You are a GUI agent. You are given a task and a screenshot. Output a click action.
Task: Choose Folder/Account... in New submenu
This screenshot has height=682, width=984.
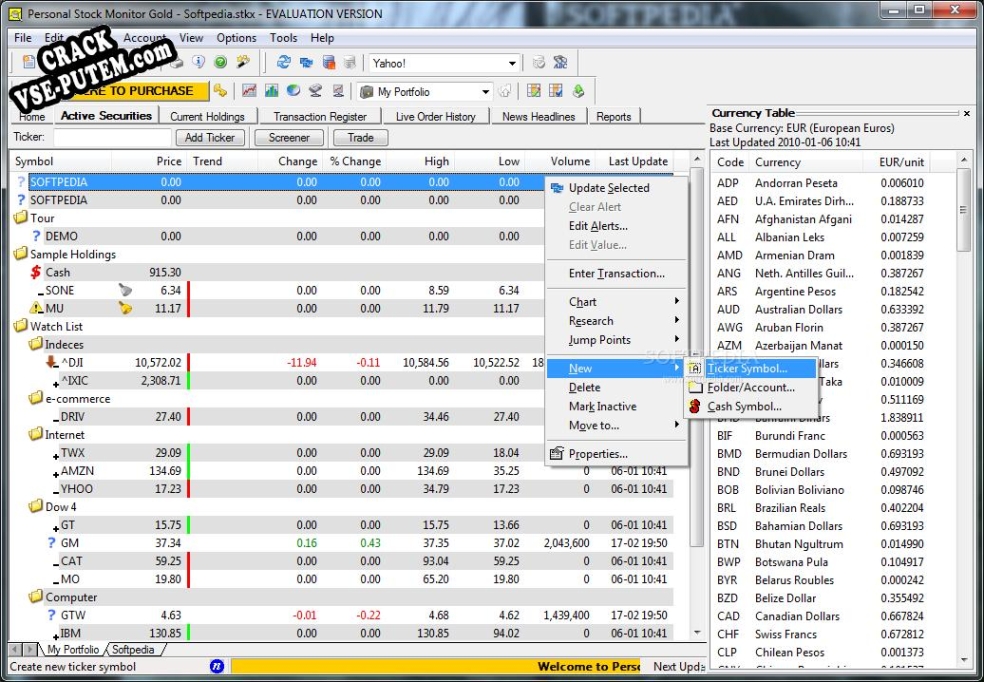(x=751, y=387)
